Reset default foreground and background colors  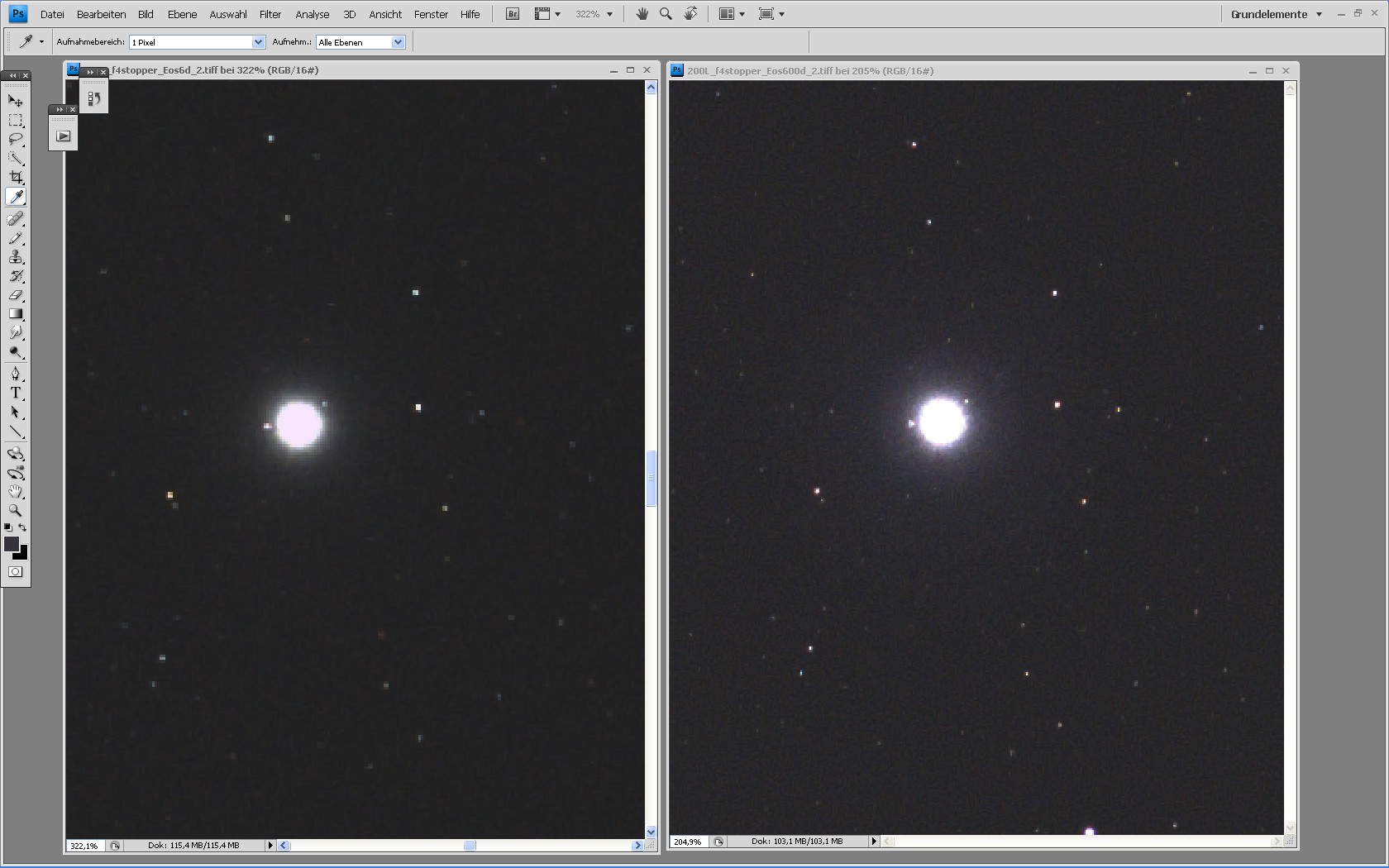click(x=8, y=527)
